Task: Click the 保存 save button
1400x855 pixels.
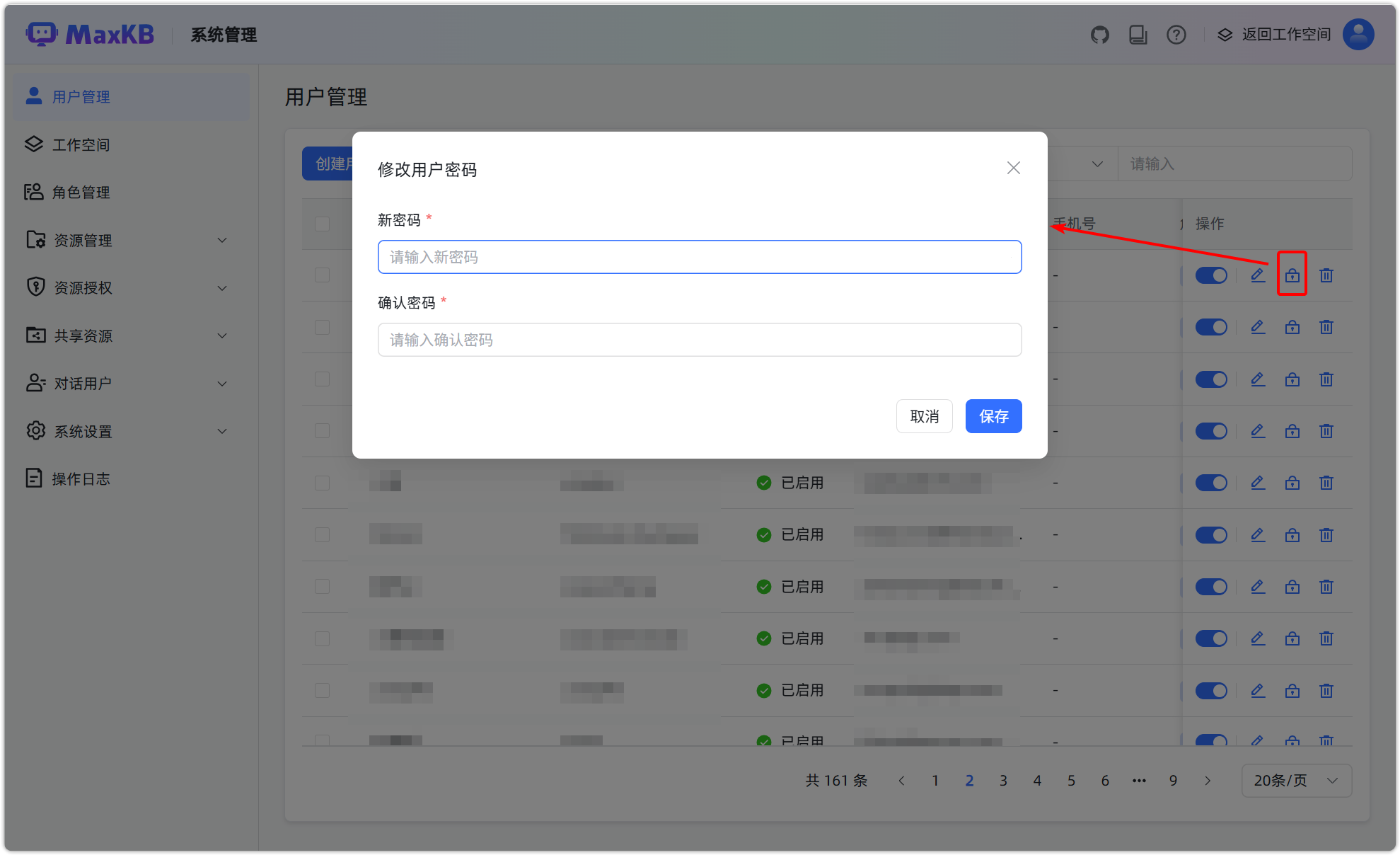Action: (x=993, y=416)
